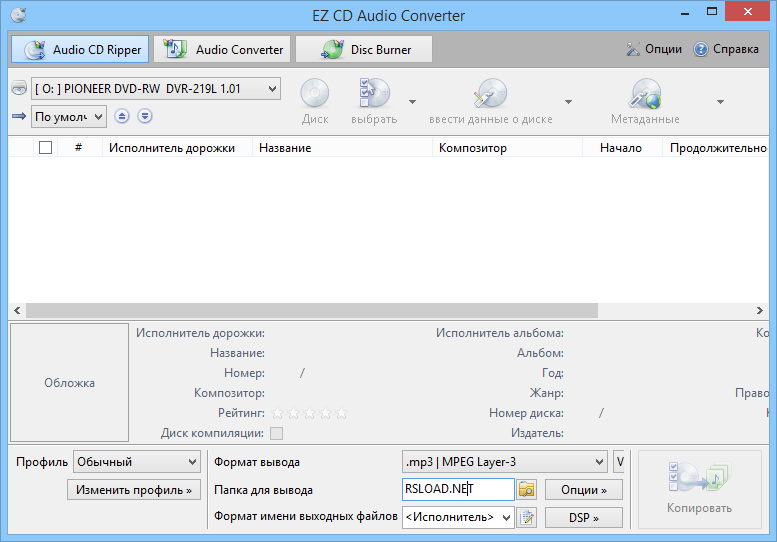
Task: Enable the compilation disc (Диск компиляции) checkbox
Action: point(276,433)
